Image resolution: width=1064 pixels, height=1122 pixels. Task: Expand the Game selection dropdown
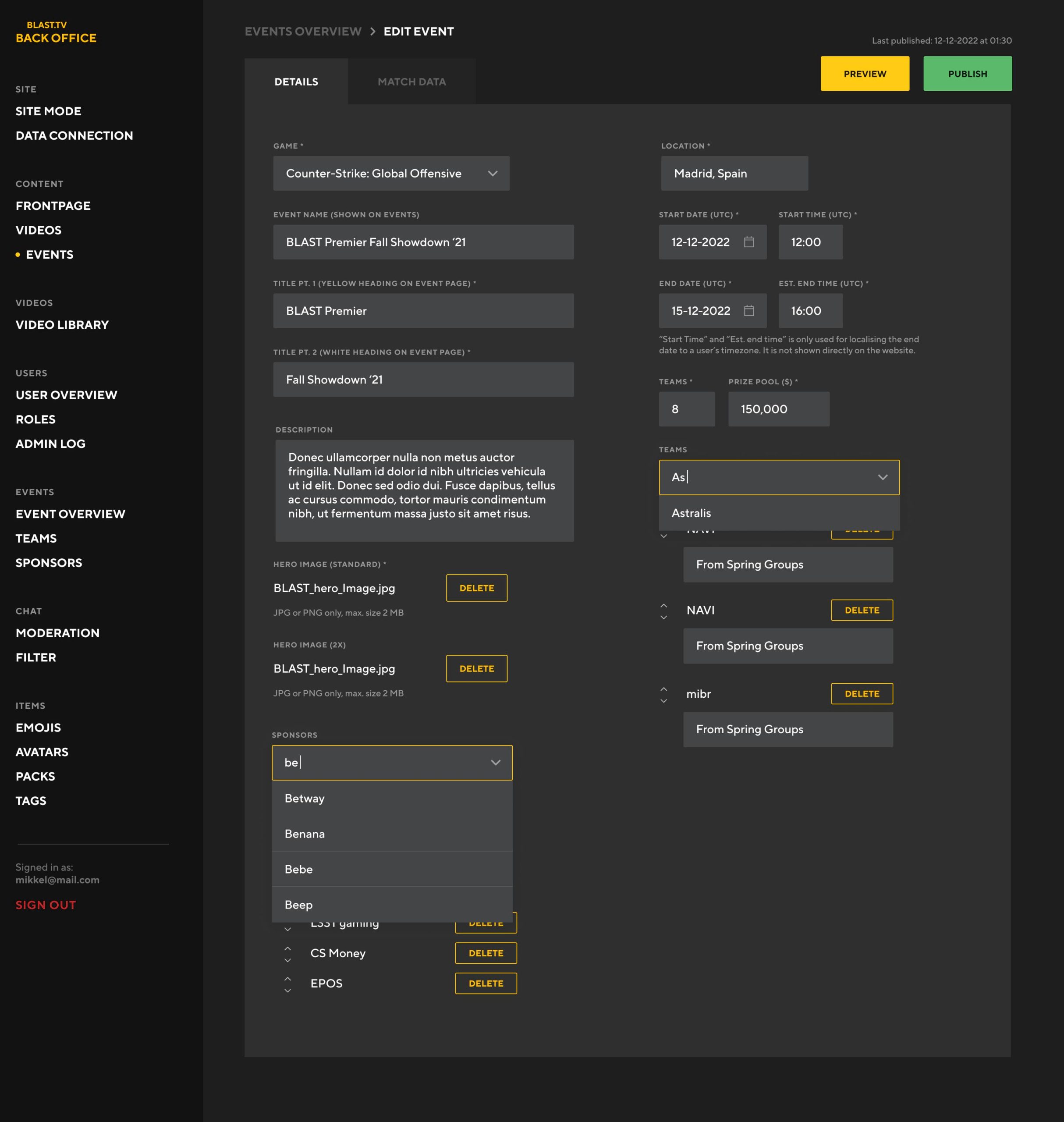coord(492,174)
